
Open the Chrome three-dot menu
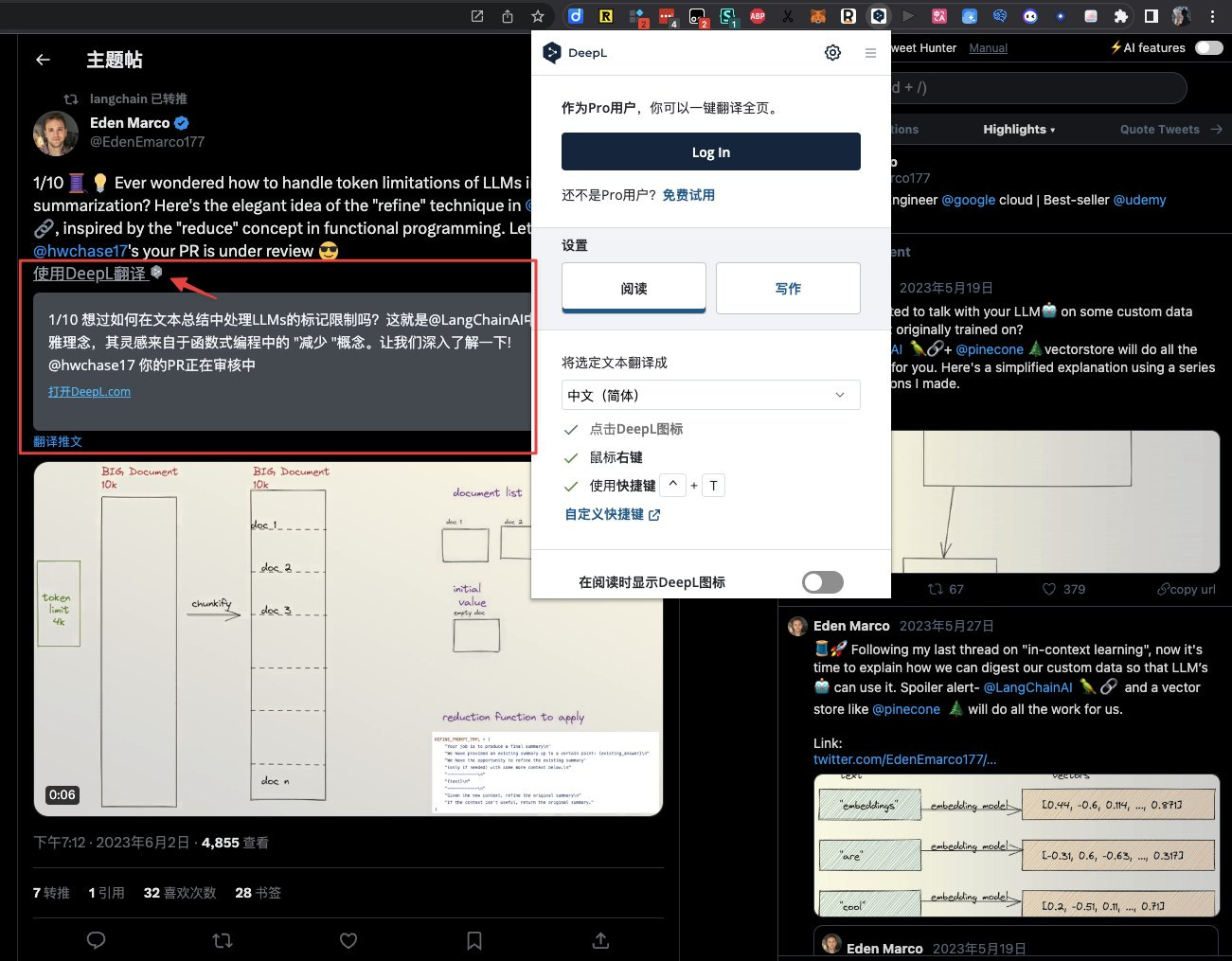click(x=1212, y=16)
